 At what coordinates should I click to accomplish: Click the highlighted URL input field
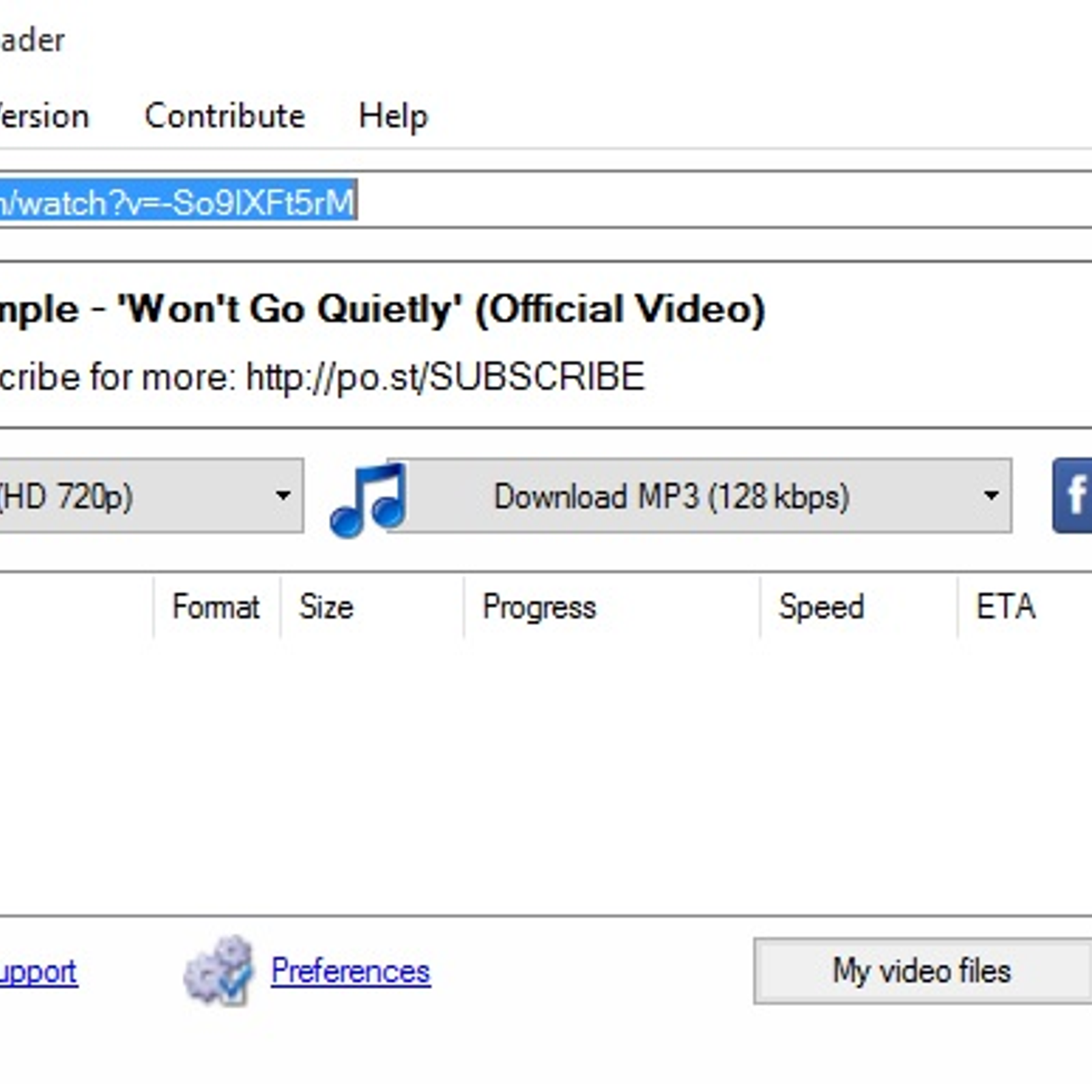546,200
